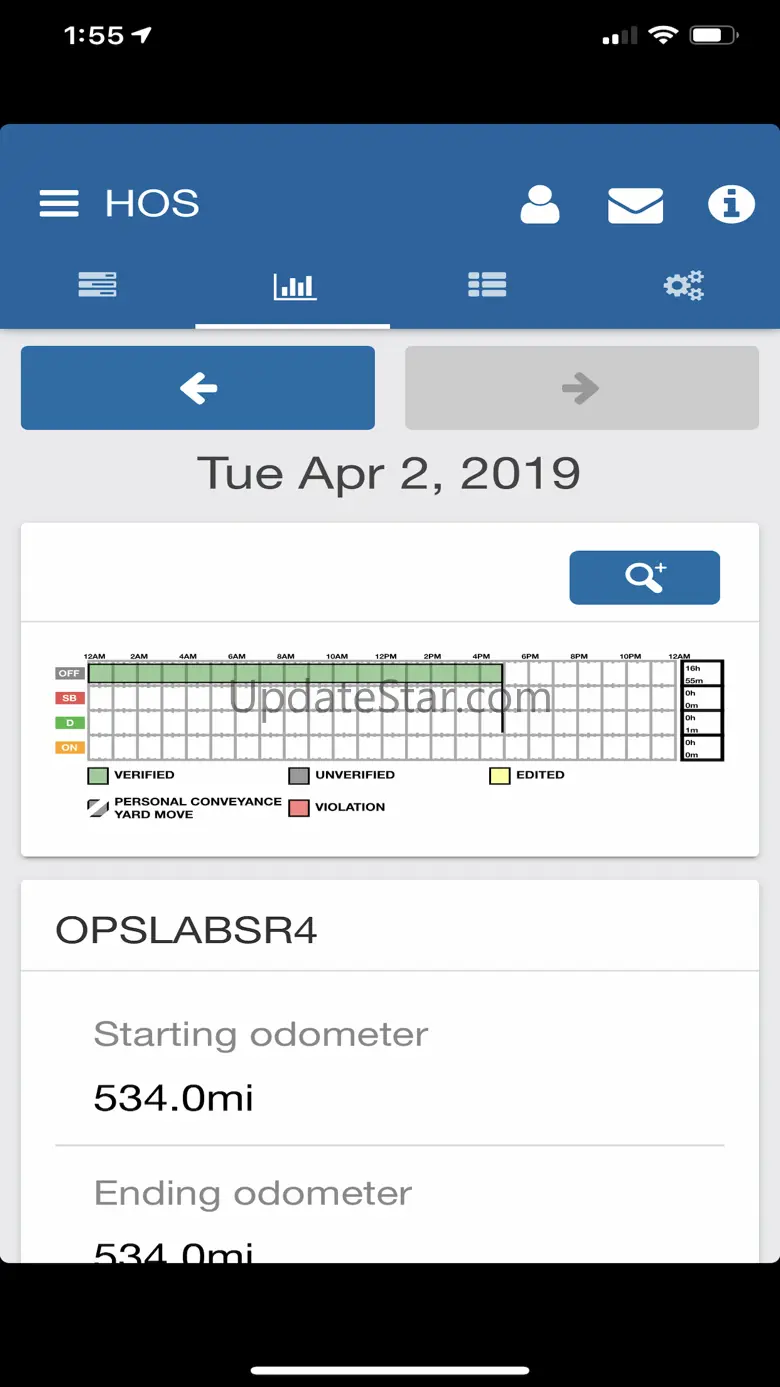Open the hamburger menu
This screenshot has width=780, height=1387.
pos(59,204)
